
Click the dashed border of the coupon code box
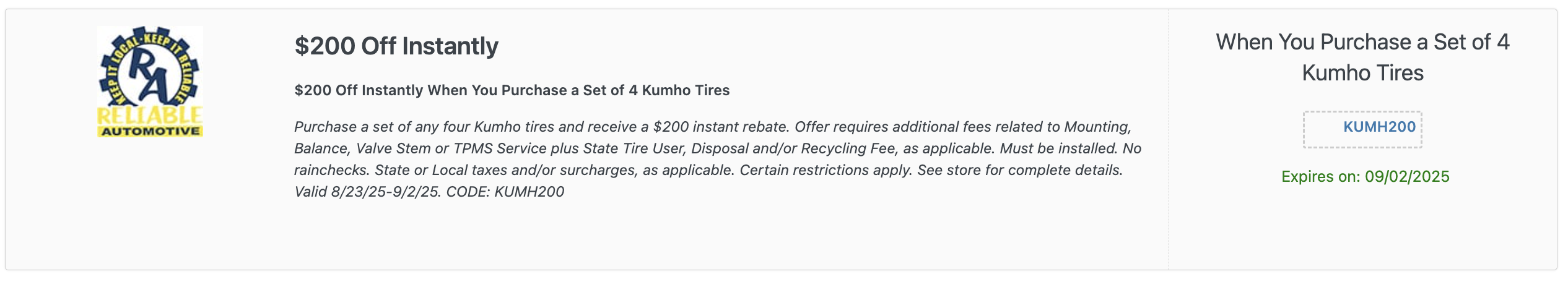[x=1362, y=113]
